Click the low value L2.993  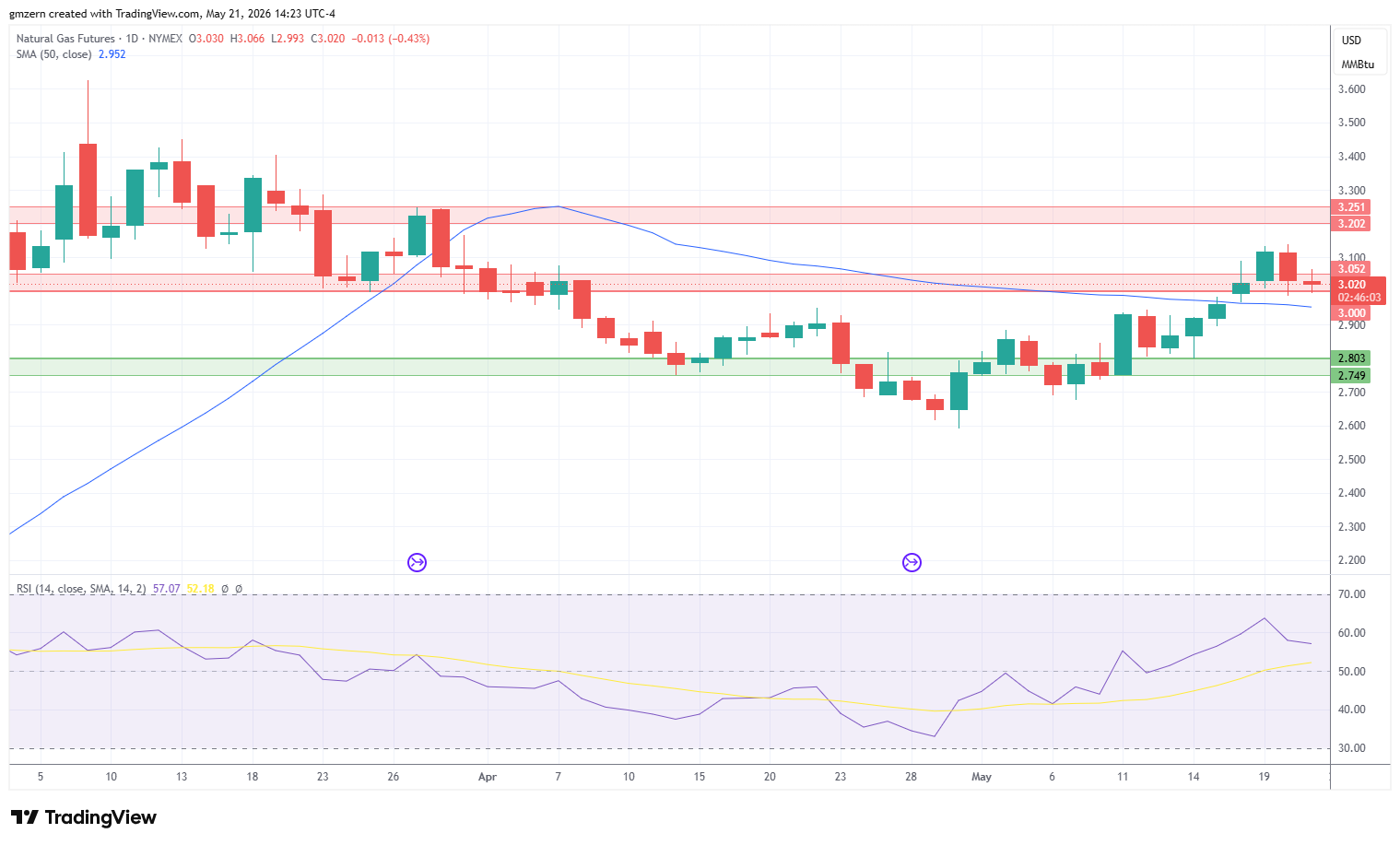(x=288, y=39)
